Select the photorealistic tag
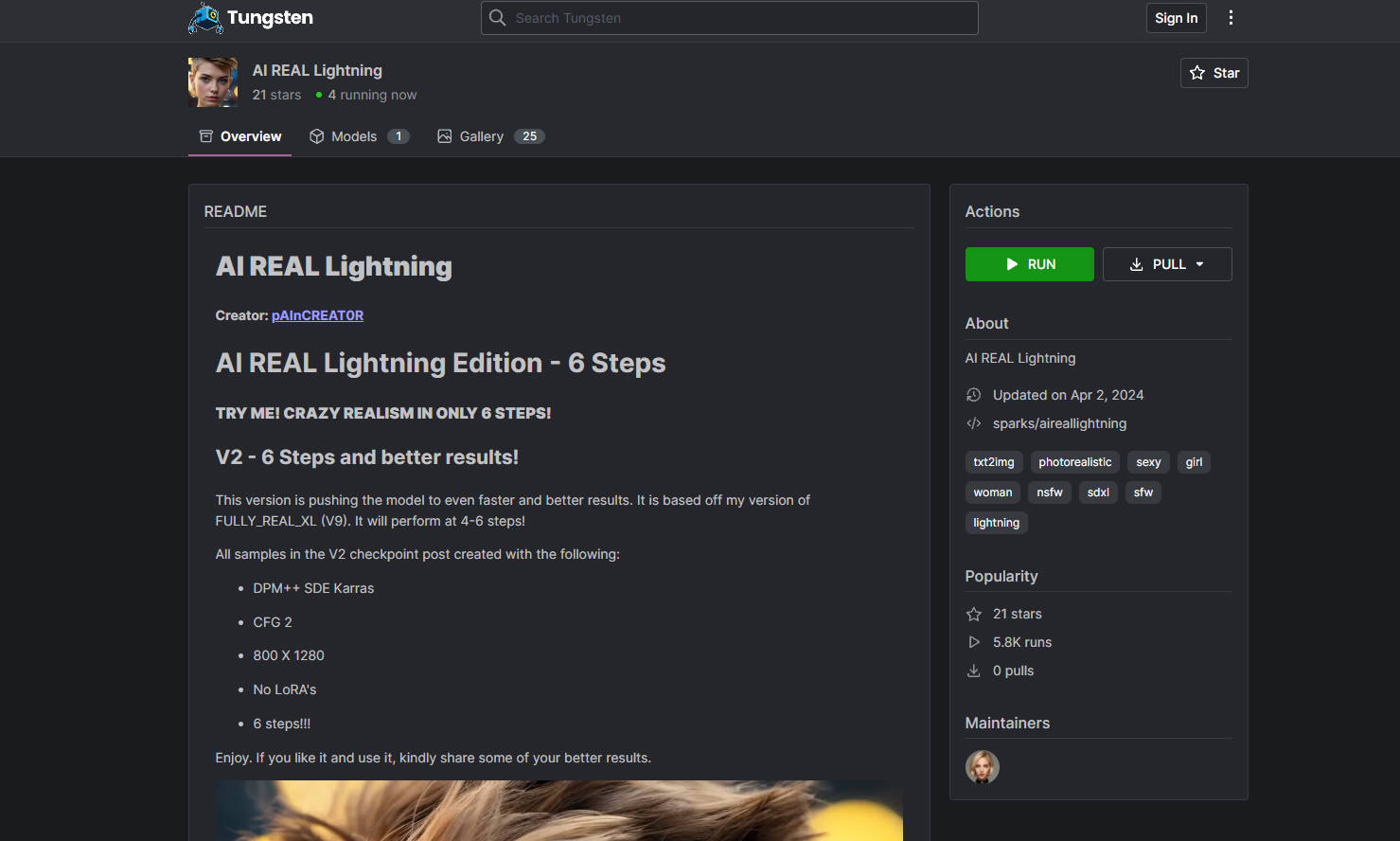 [1074, 462]
